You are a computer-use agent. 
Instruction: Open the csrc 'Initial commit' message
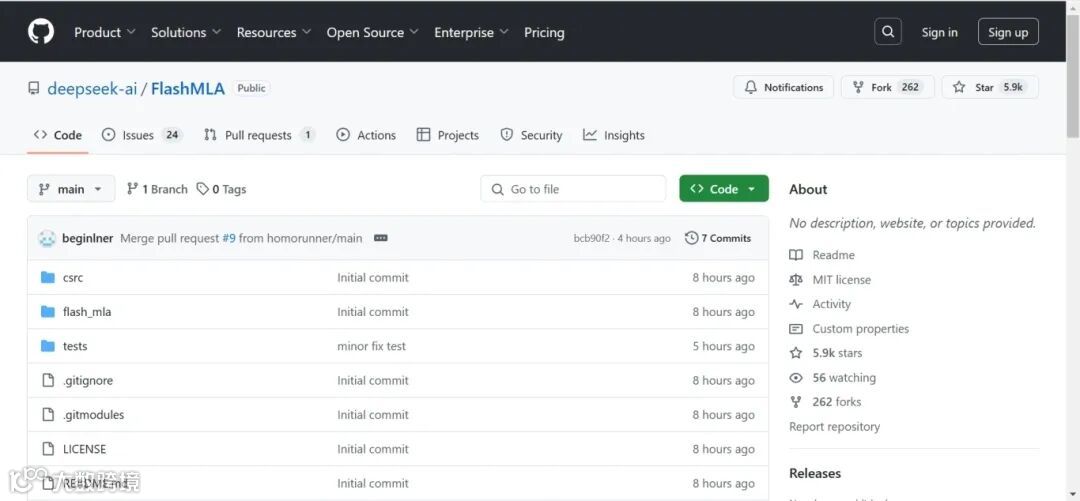(x=373, y=278)
